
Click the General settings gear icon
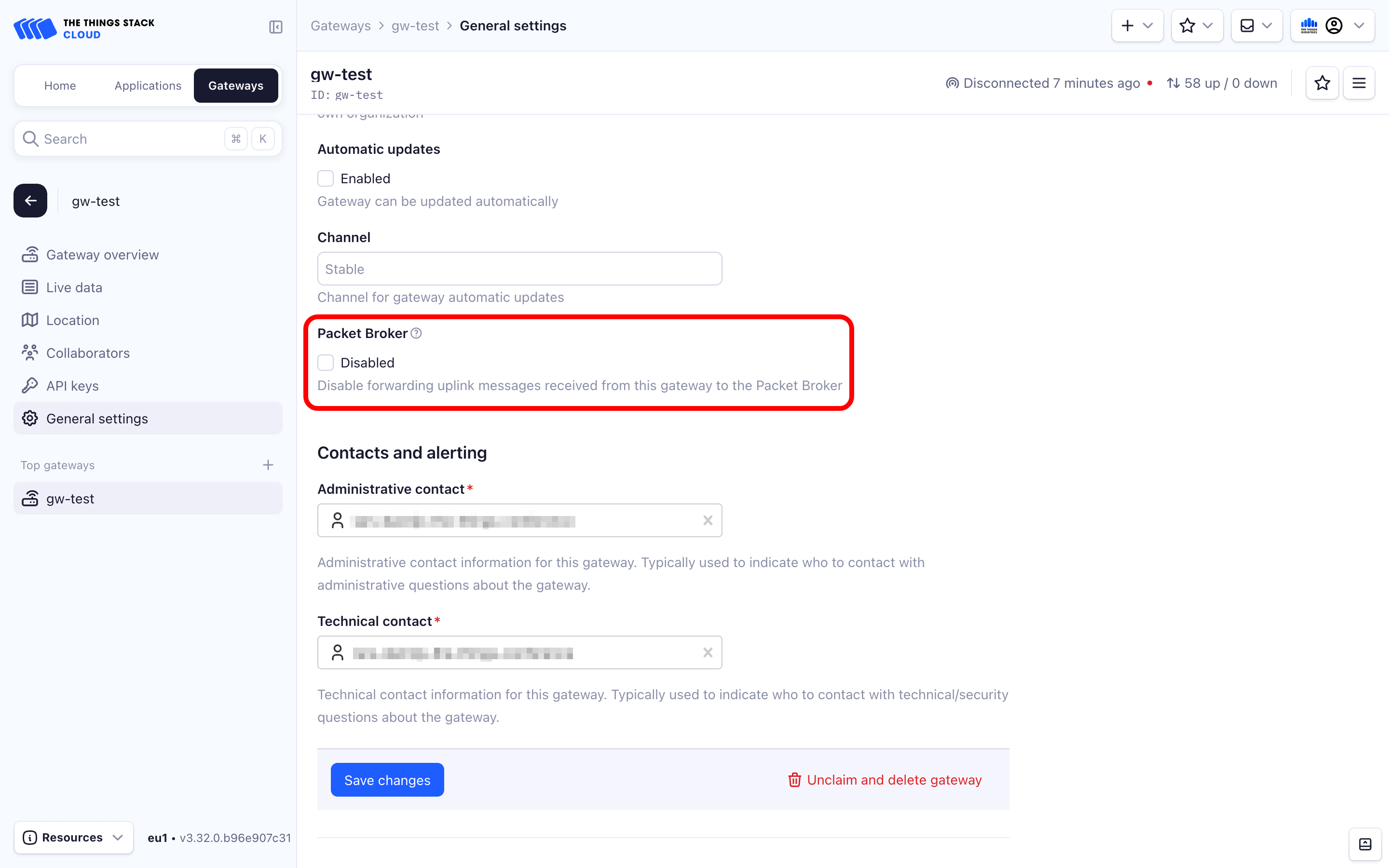31,418
